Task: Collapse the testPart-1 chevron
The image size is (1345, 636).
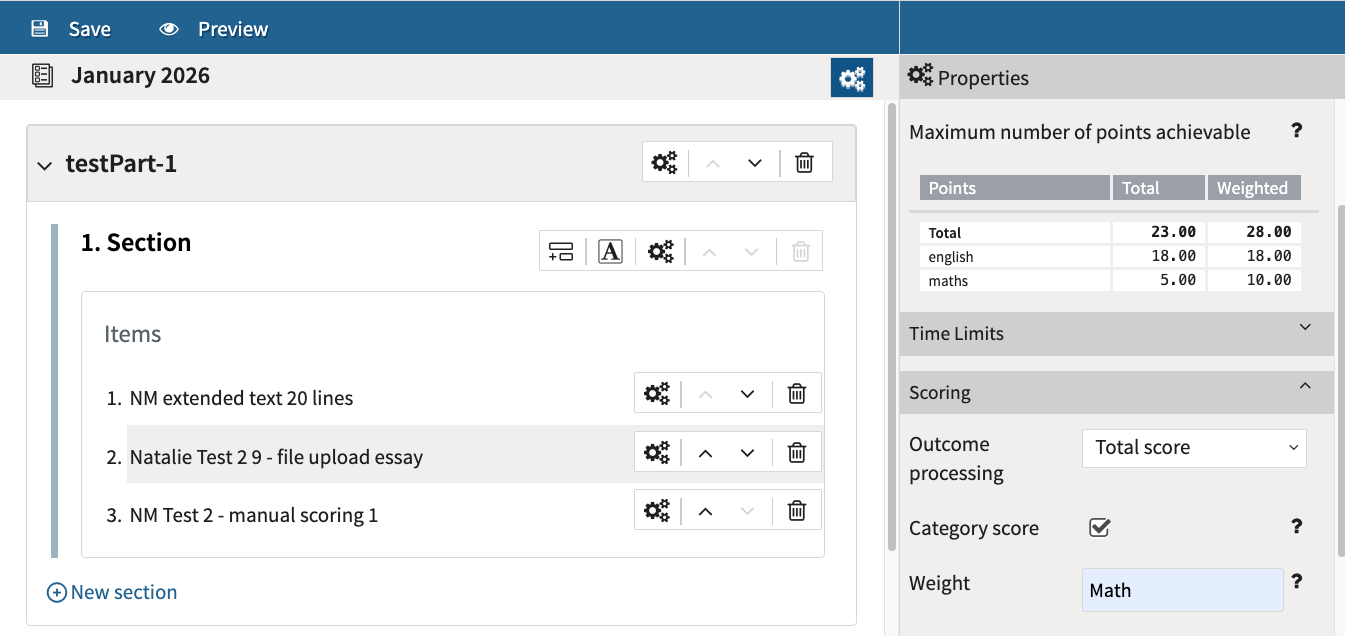Action: coord(44,165)
